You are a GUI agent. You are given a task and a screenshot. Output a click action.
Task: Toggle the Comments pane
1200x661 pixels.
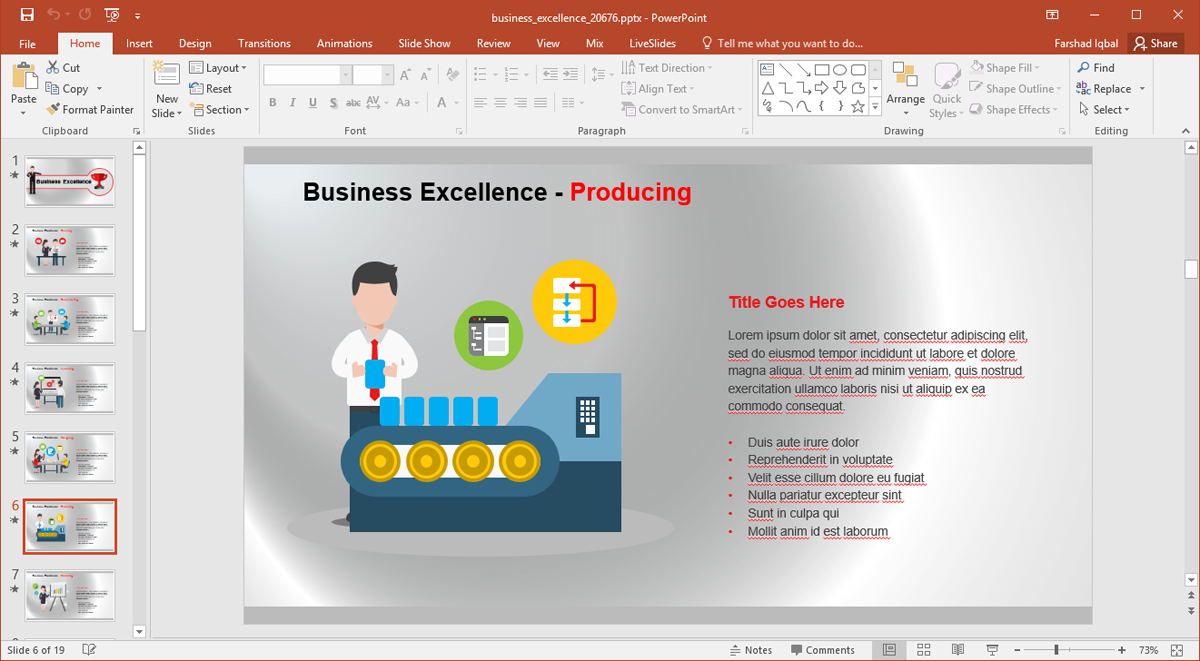[822, 650]
